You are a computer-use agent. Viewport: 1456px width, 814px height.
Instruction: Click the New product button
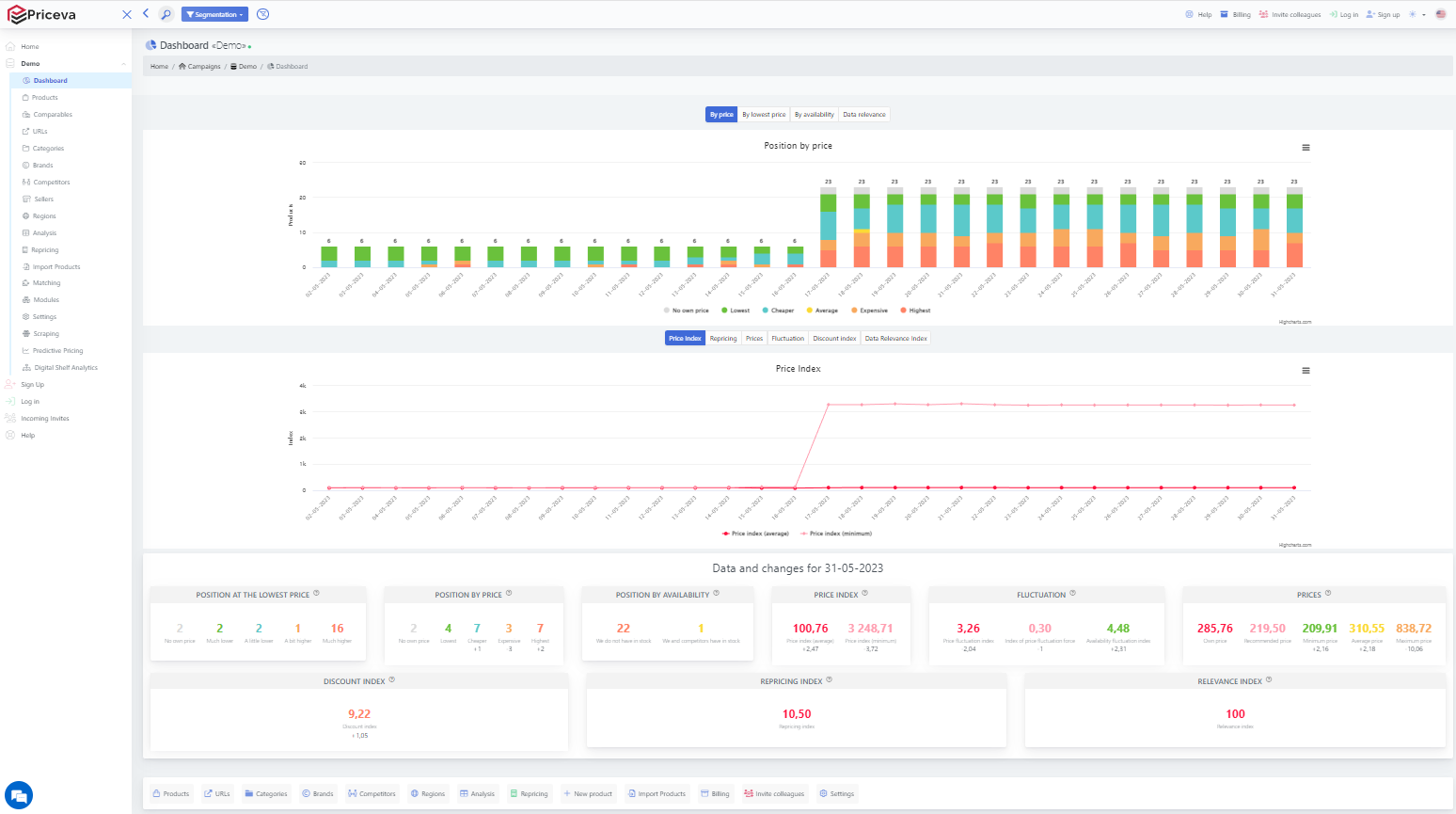click(588, 794)
